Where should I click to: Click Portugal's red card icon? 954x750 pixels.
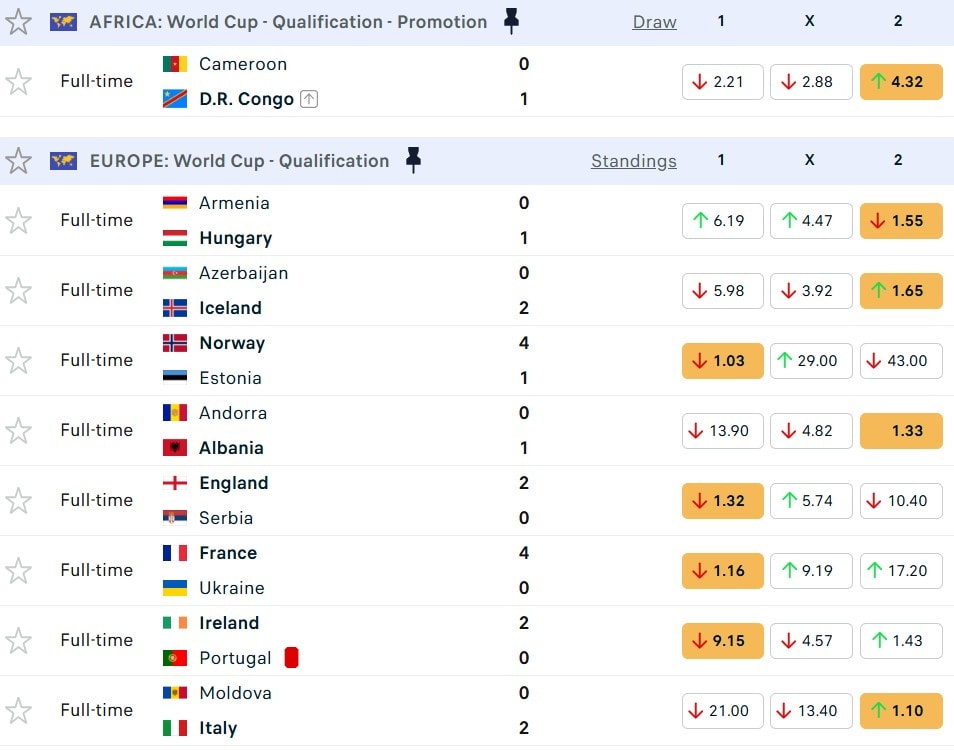[x=291, y=658]
